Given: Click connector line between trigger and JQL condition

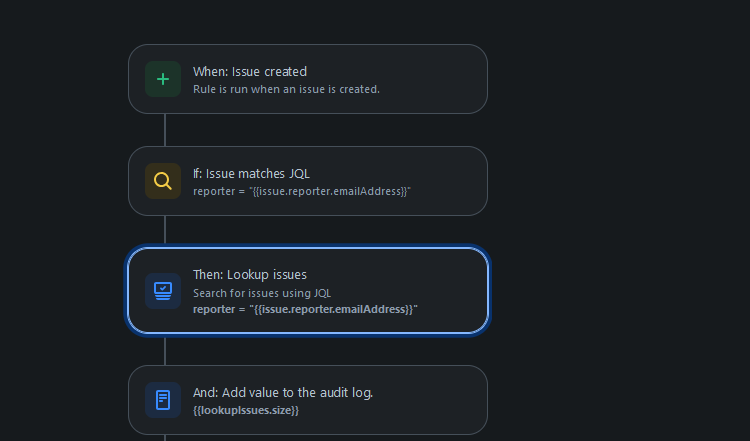Looking at the screenshot, I should click(165, 130).
